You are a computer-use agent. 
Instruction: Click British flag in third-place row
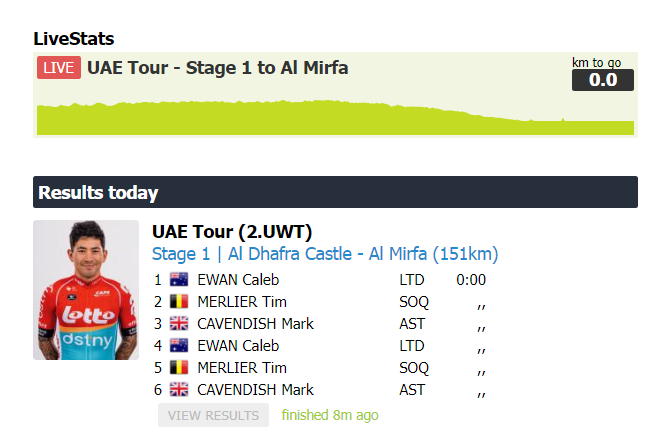pyautogui.click(x=179, y=324)
